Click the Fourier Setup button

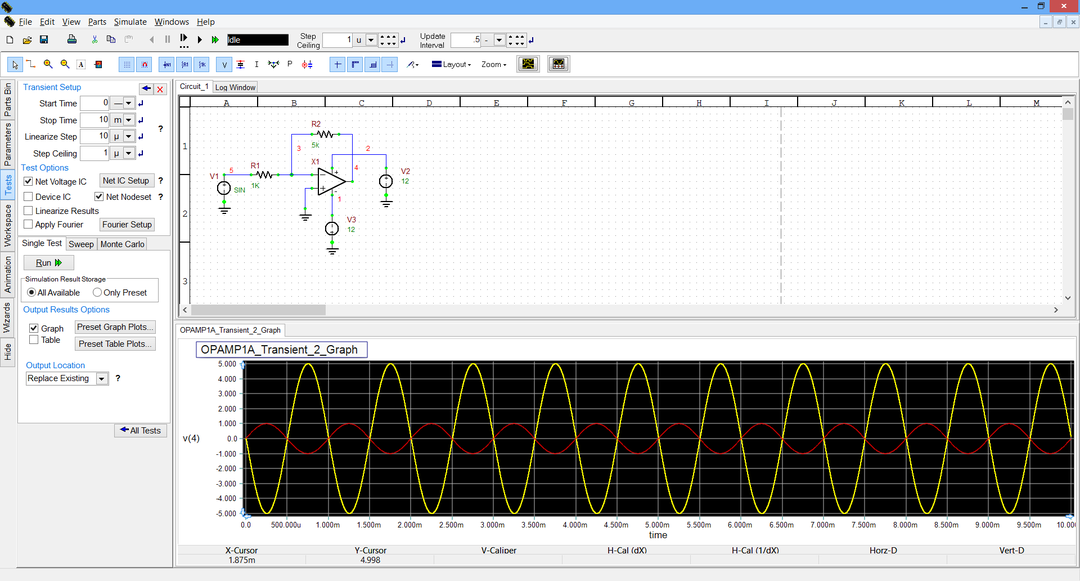[x=127, y=224]
